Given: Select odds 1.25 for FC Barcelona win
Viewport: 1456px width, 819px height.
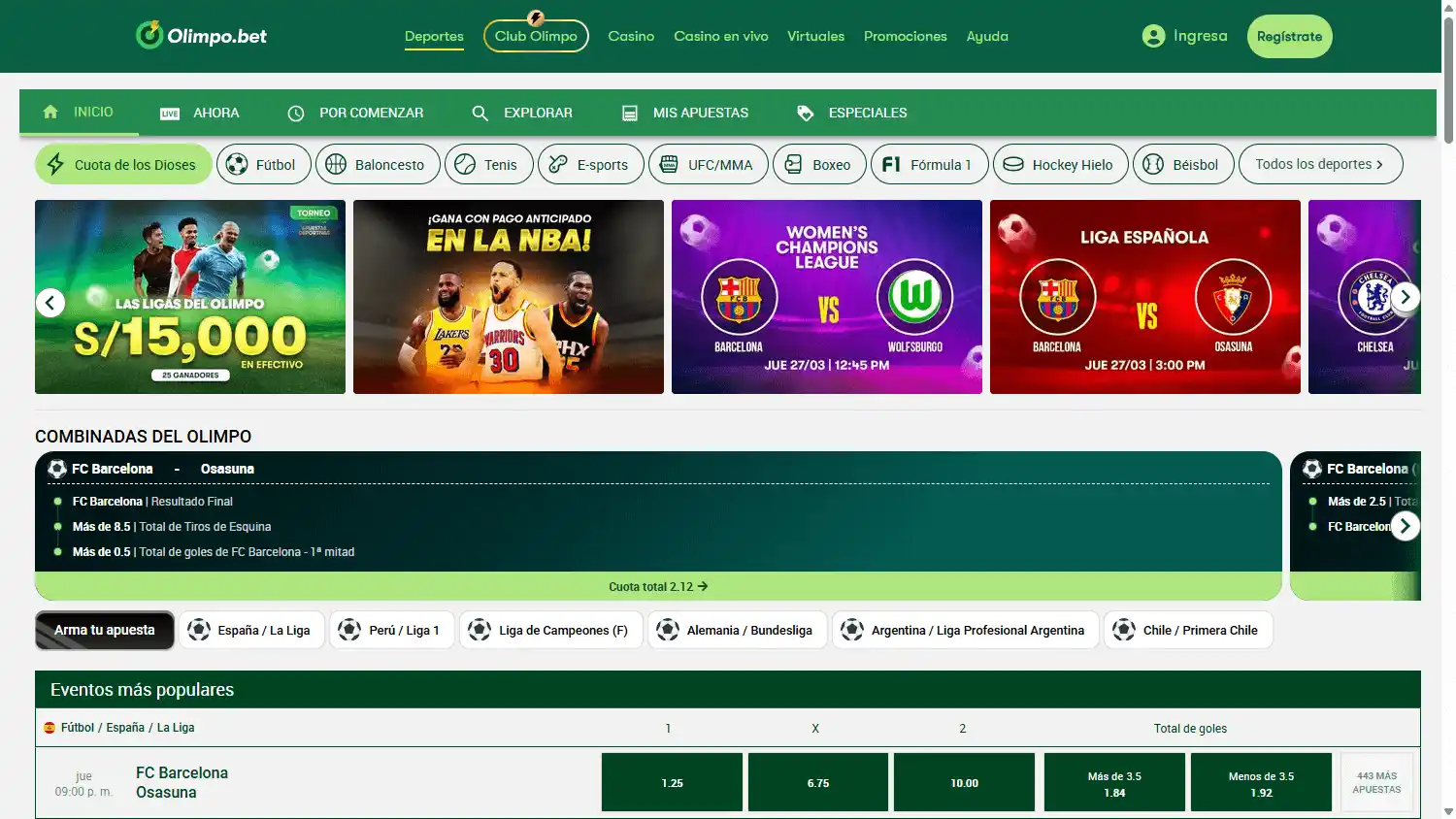Looking at the screenshot, I should (672, 782).
